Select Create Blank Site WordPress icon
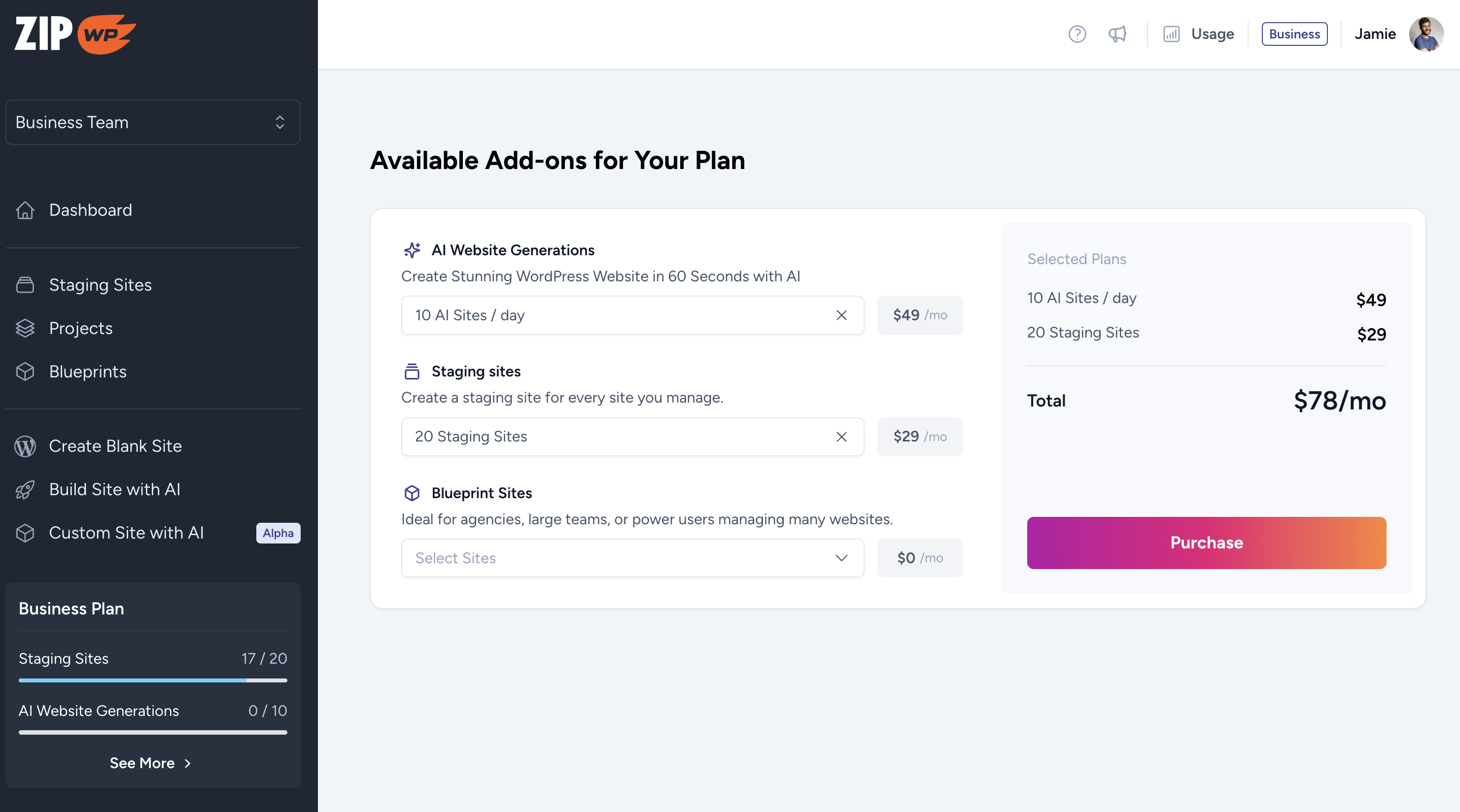Screen dimensions: 1460x812 tap(25, 446)
